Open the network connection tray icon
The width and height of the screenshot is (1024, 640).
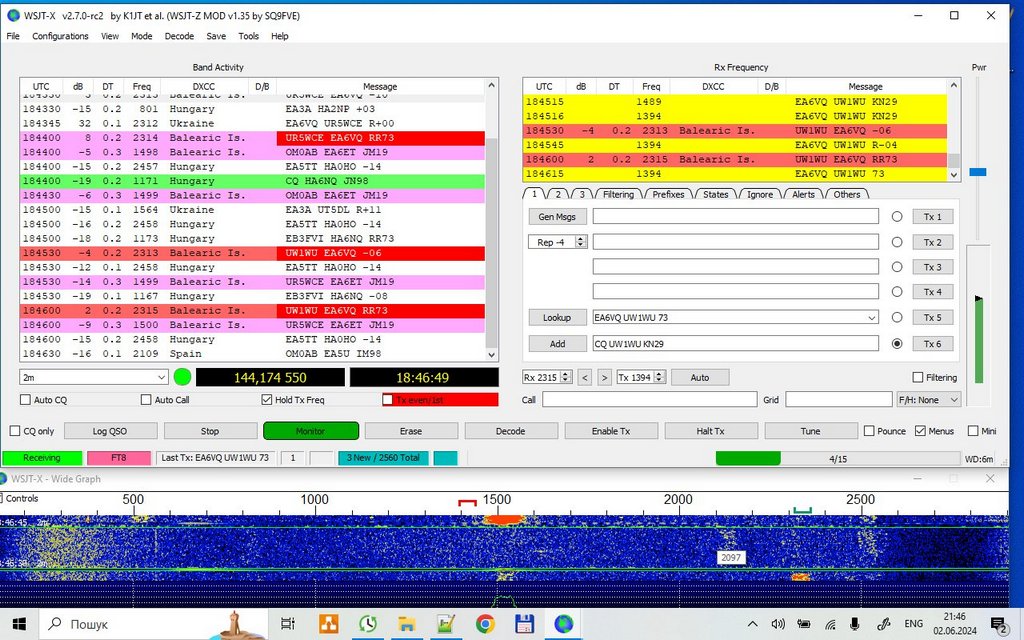(x=829, y=624)
